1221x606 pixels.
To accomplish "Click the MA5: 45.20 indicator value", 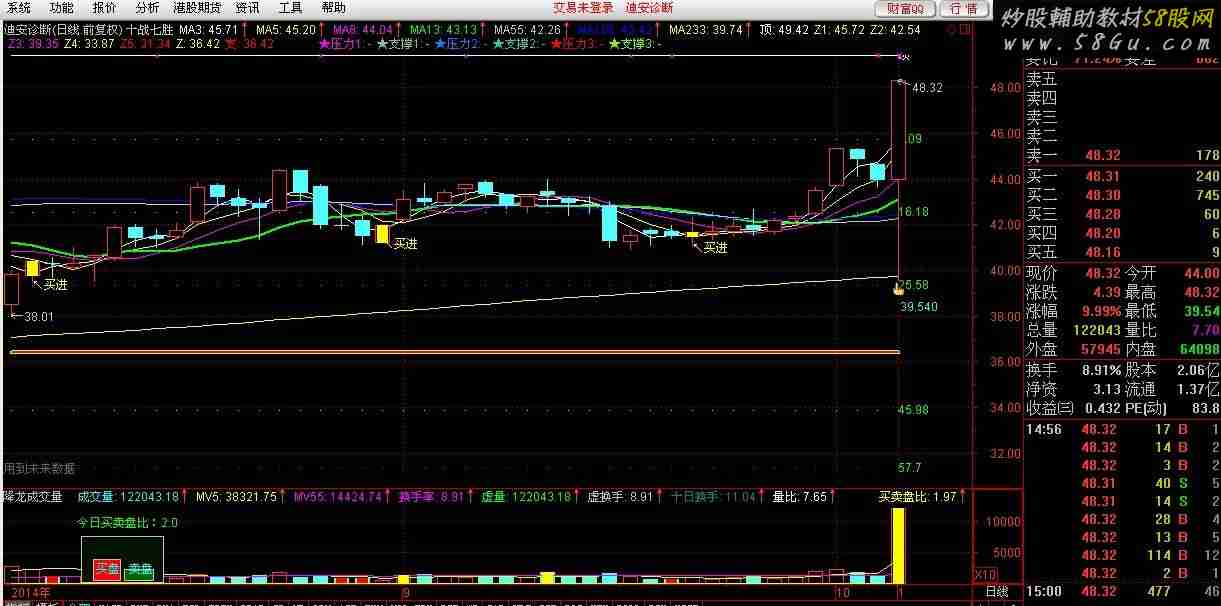I will click(x=286, y=31).
